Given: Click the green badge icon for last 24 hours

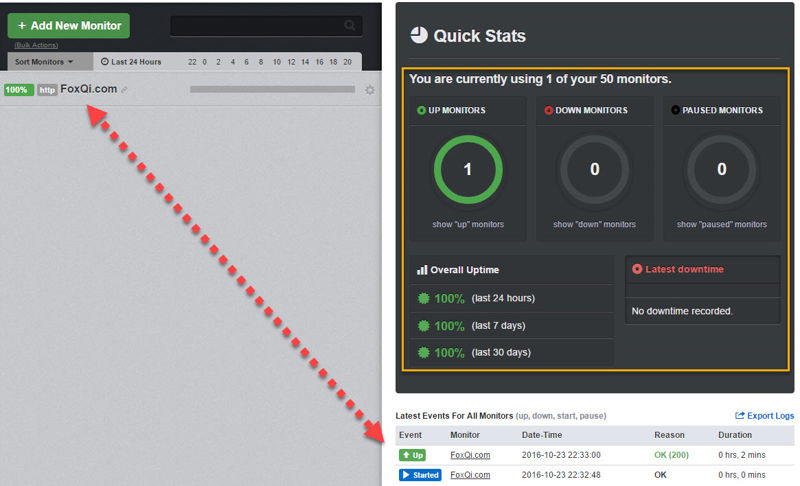Looking at the screenshot, I should [x=423, y=298].
